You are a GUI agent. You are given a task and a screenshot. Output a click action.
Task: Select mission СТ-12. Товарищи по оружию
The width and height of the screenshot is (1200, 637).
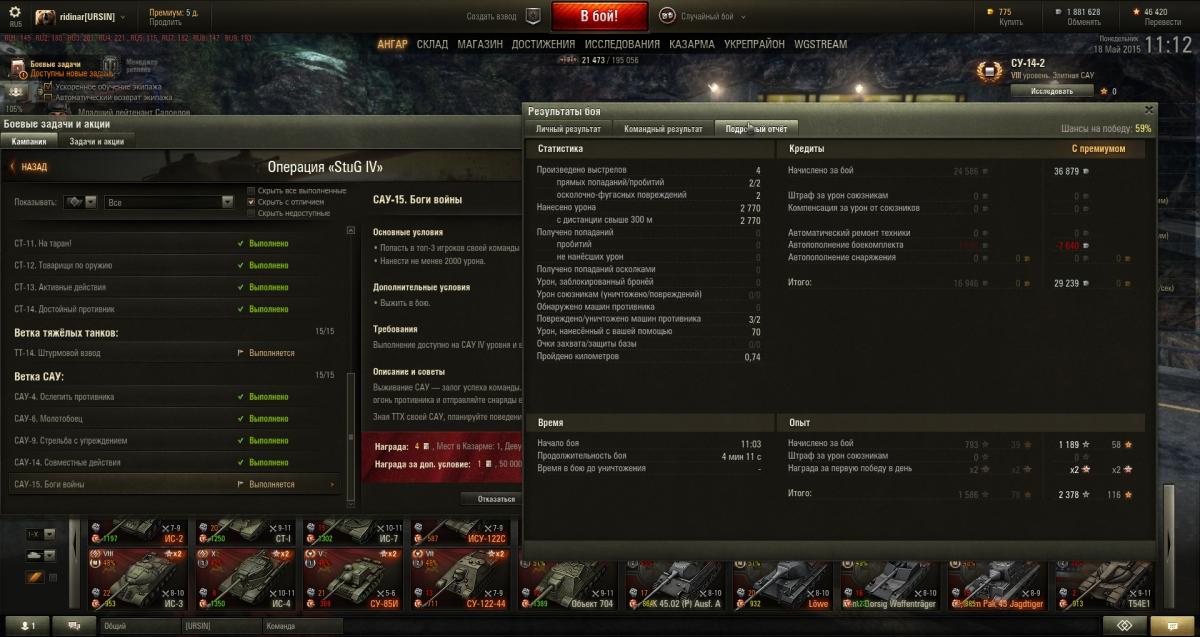[x=175, y=265]
